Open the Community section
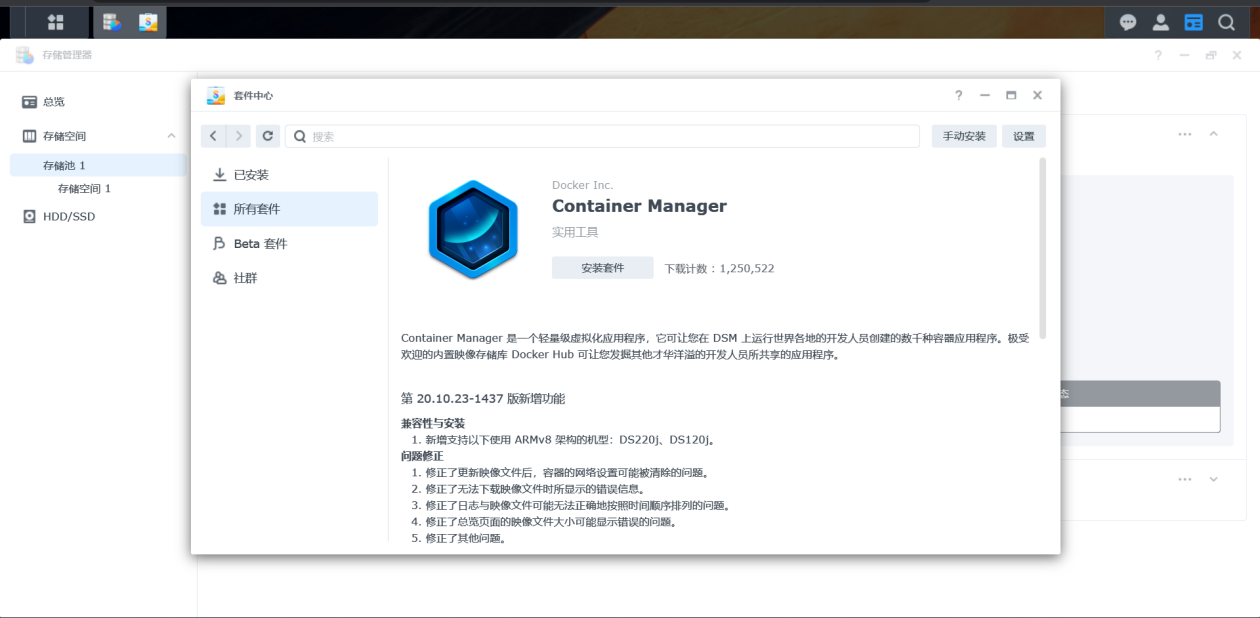 (x=289, y=278)
